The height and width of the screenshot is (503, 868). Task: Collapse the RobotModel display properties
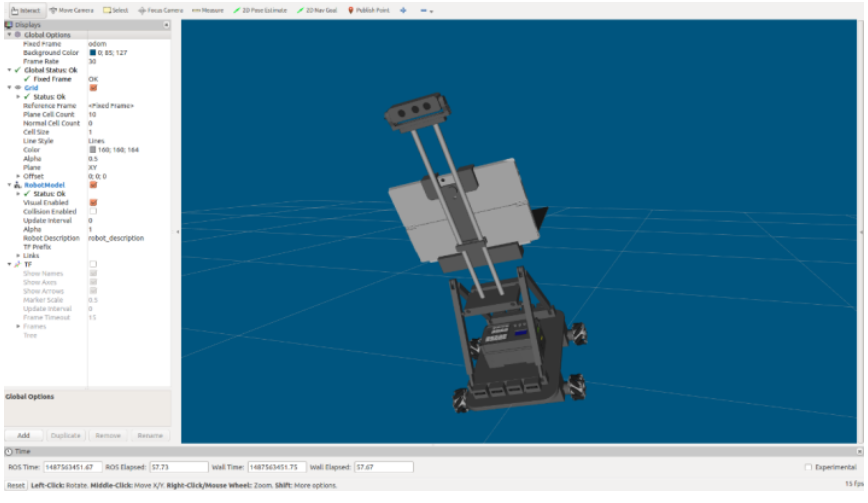point(9,185)
